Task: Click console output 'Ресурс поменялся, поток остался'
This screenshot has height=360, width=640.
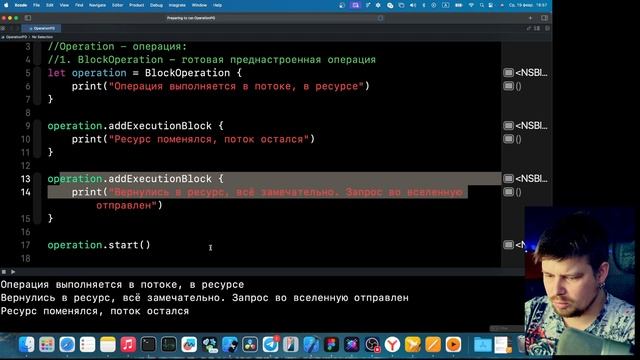Action: point(95,311)
